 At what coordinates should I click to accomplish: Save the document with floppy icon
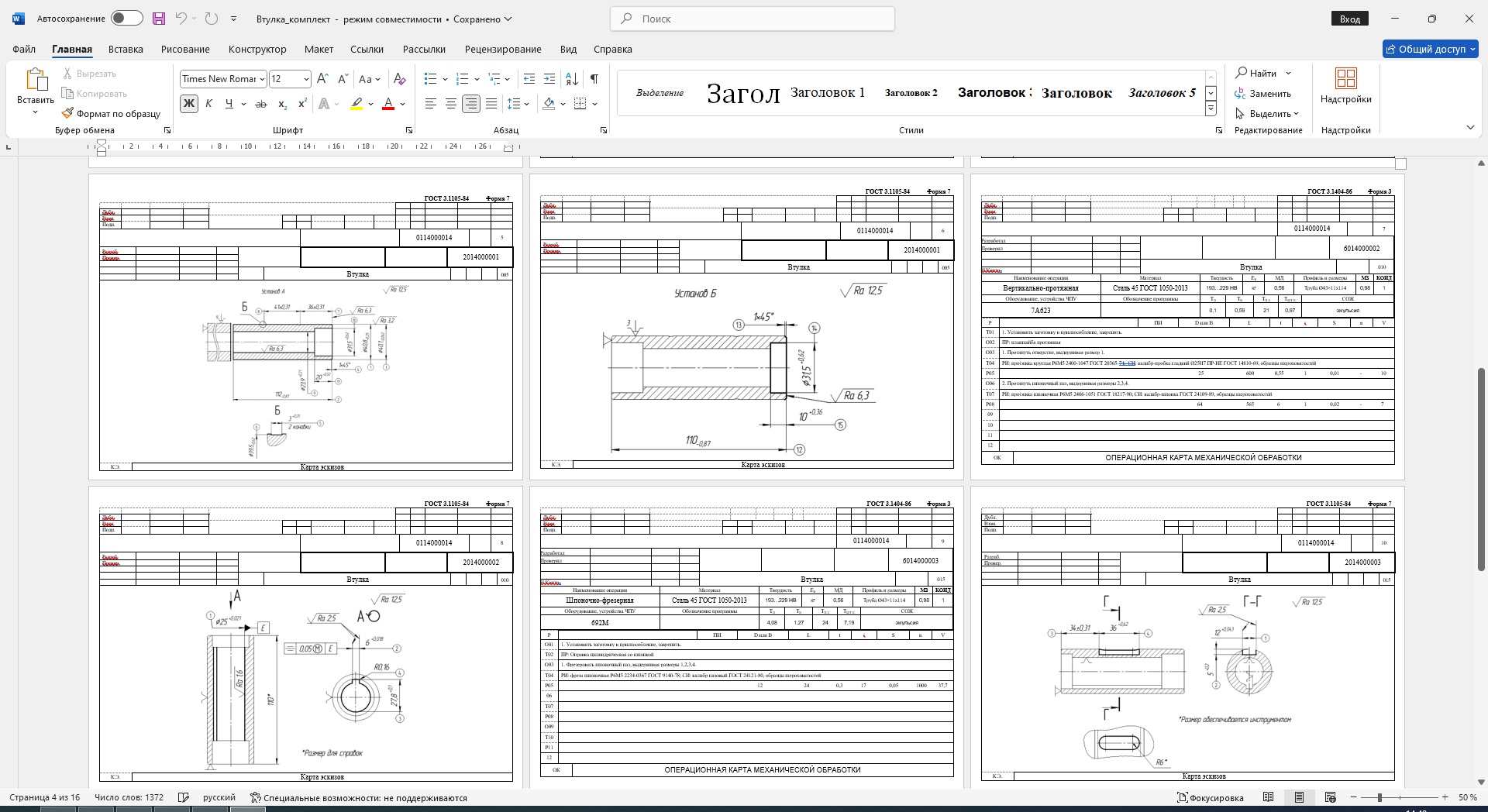[x=158, y=19]
